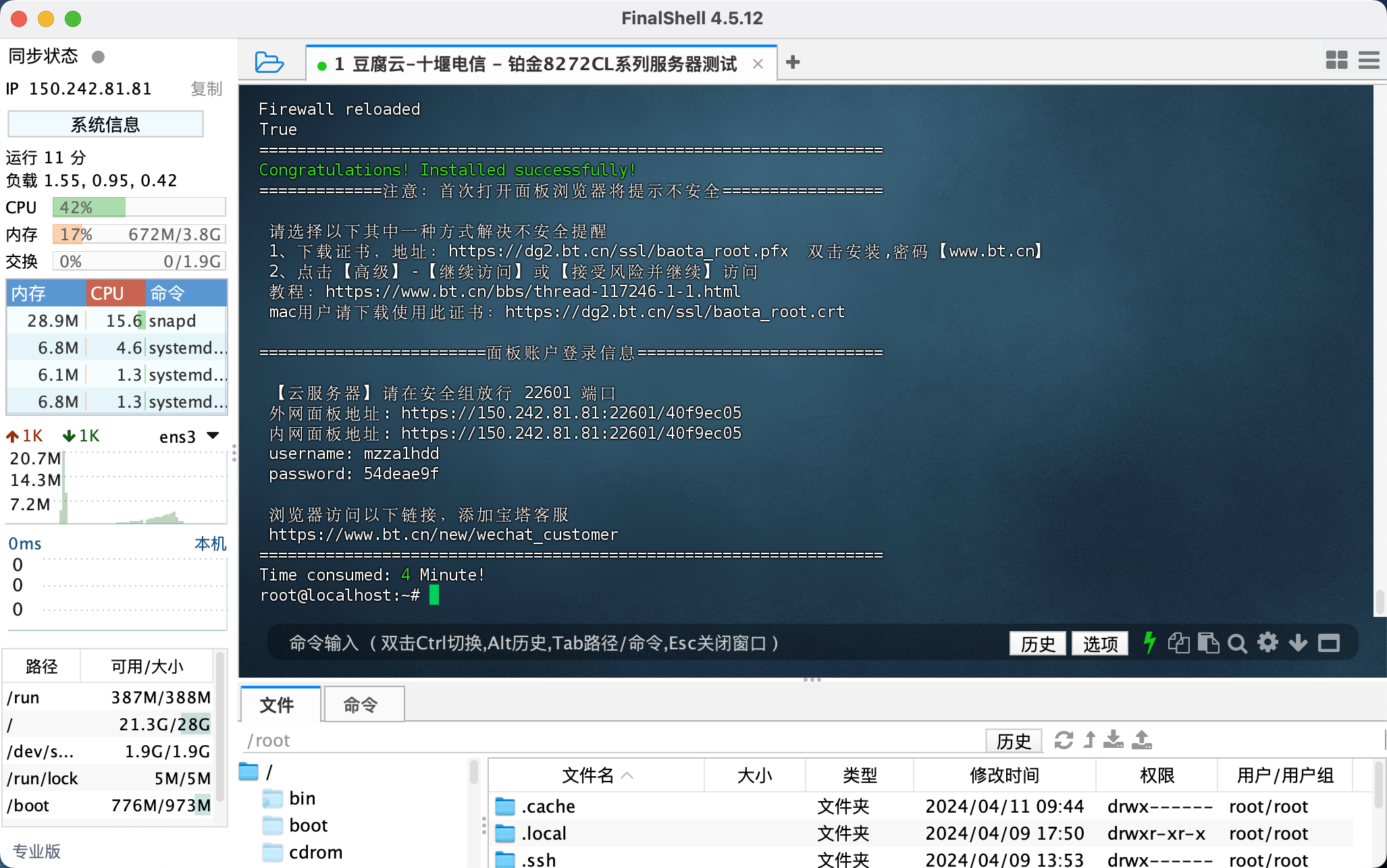Close the 豆腐云-十堰电信 session tab
This screenshot has width=1387, height=868.
click(758, 64)
